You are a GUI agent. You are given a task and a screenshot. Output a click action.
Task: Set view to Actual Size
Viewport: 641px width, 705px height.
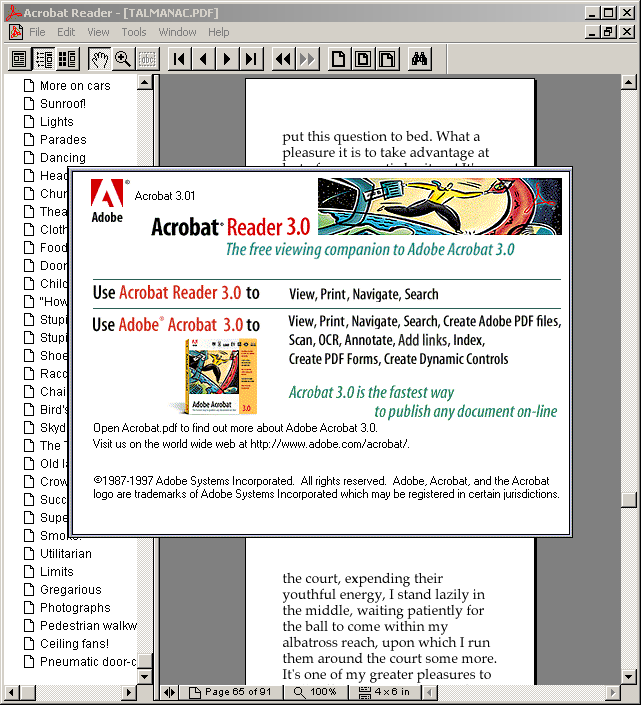pos(339,59)
